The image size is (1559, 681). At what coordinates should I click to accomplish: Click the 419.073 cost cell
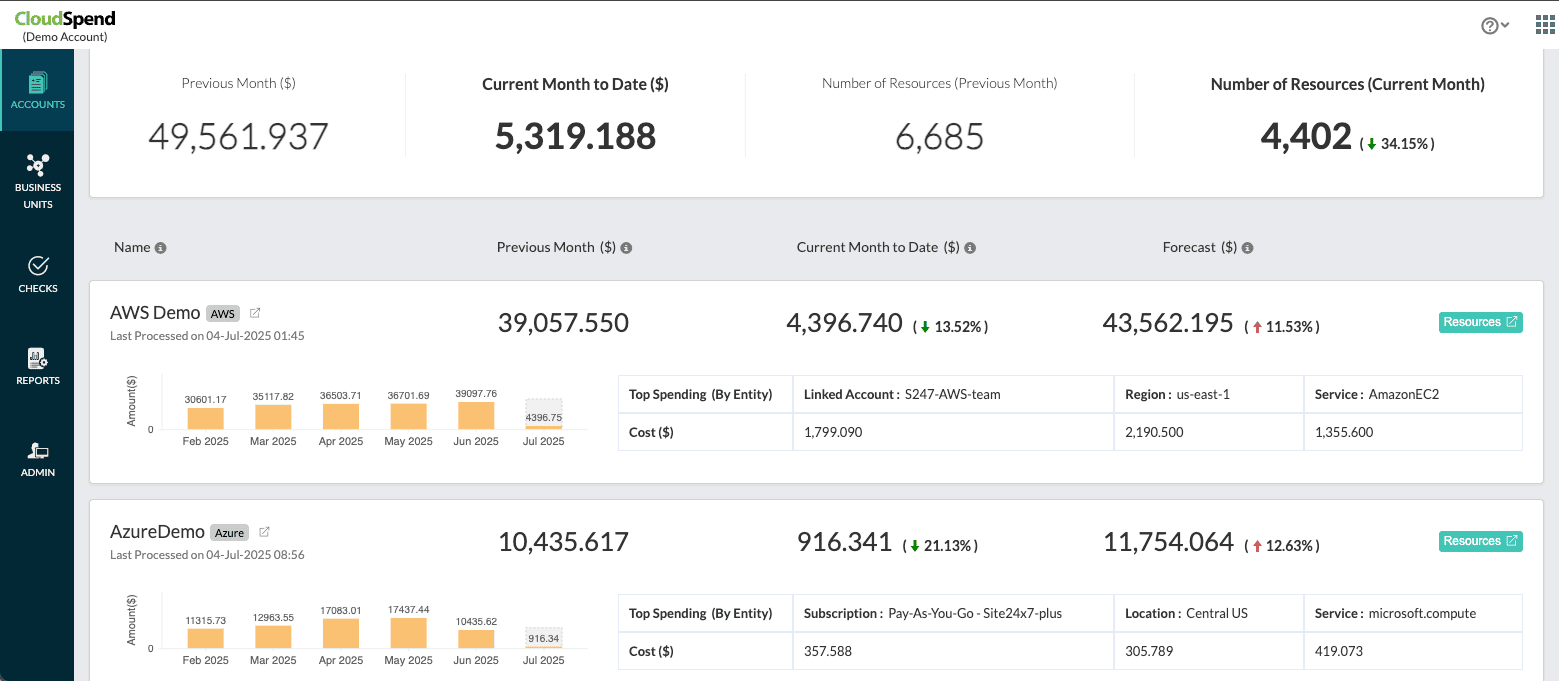1413,651
